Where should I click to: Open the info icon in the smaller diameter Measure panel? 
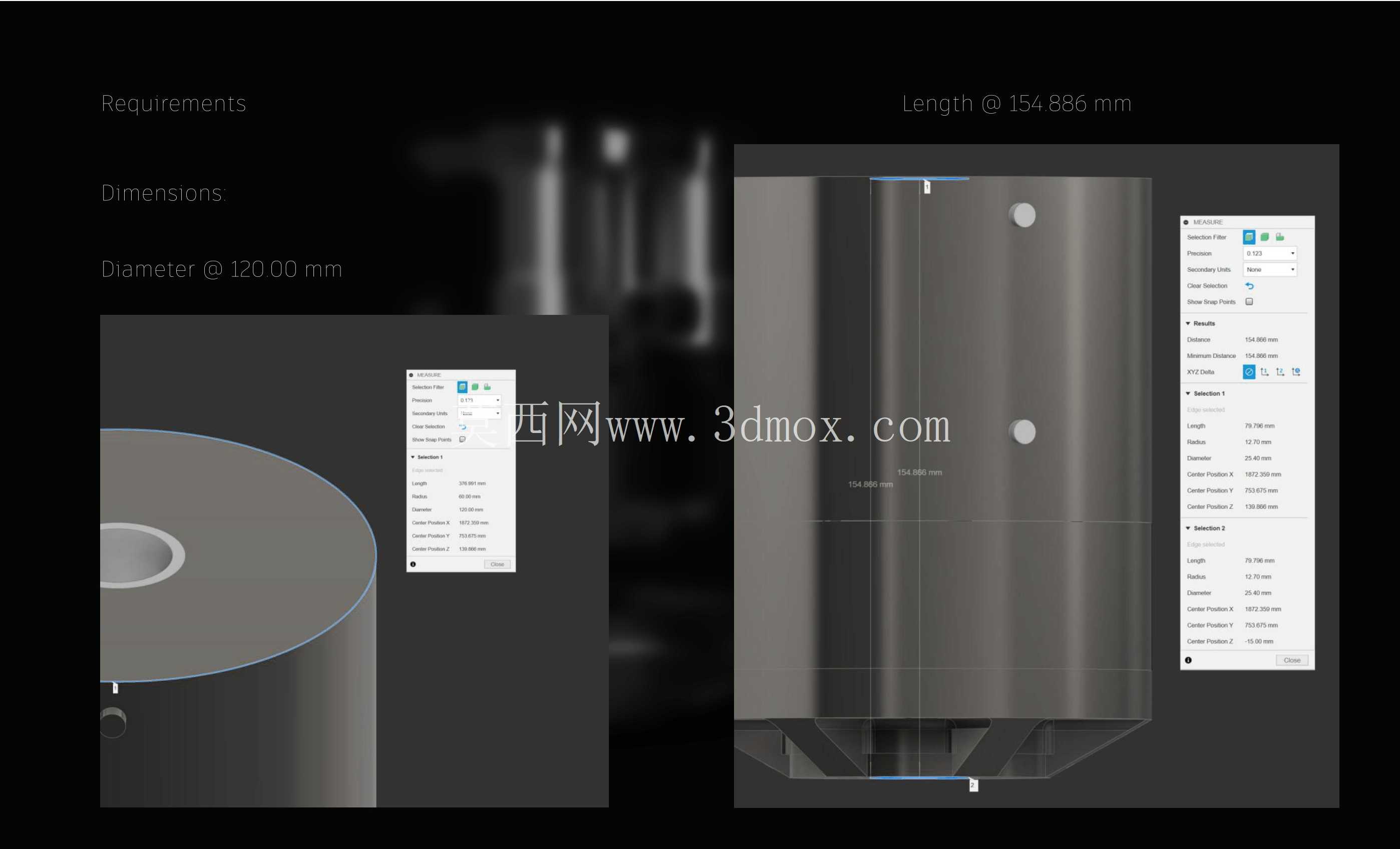413,564
